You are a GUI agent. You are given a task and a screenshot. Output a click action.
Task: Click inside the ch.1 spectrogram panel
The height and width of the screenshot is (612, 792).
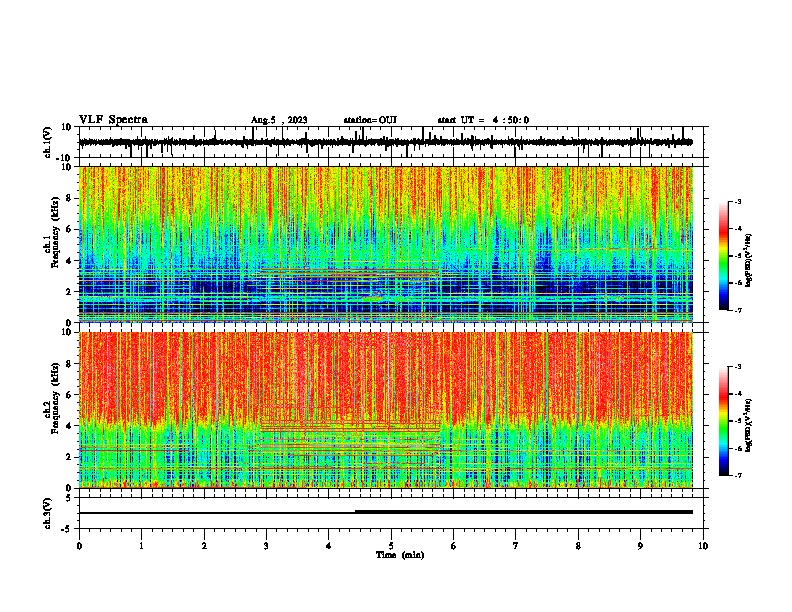tap(385, 244)
